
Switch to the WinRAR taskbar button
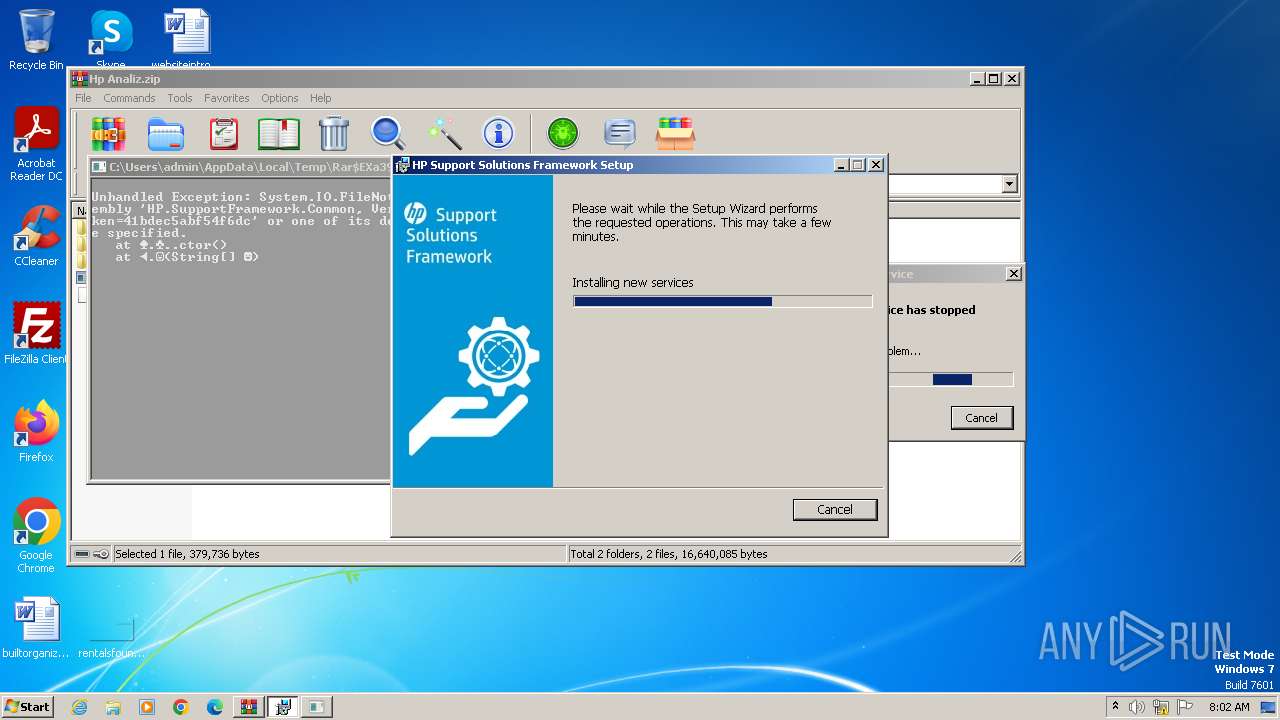[249, 707]
